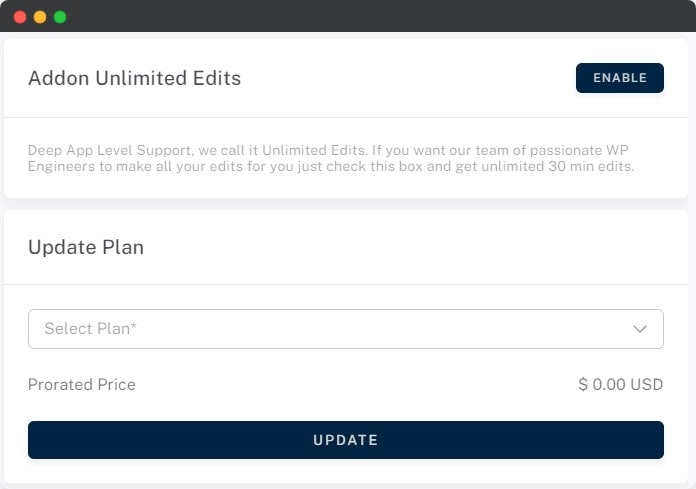This screenshot has width=696, height=489.
Task: Click the $ 0.00 USD price value
Action: (620, 385)
